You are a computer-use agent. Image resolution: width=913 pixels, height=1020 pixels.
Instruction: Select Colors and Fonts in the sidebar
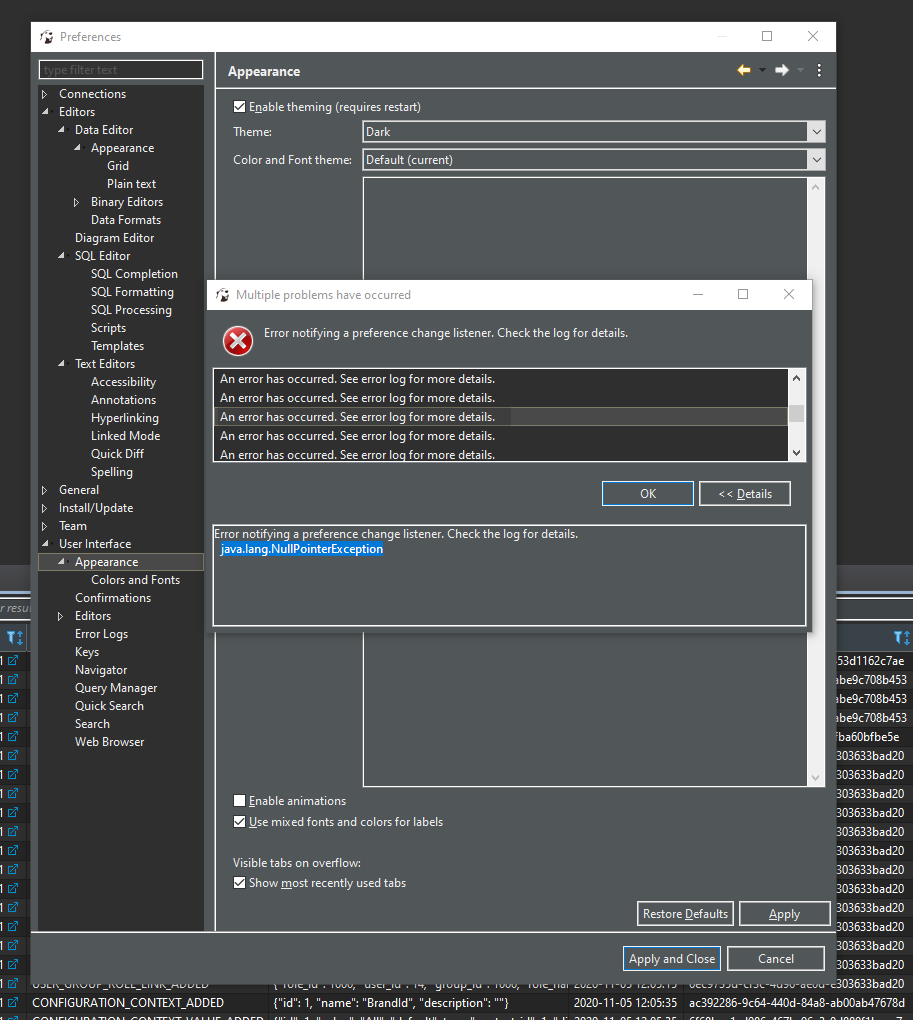pos(135,579)
